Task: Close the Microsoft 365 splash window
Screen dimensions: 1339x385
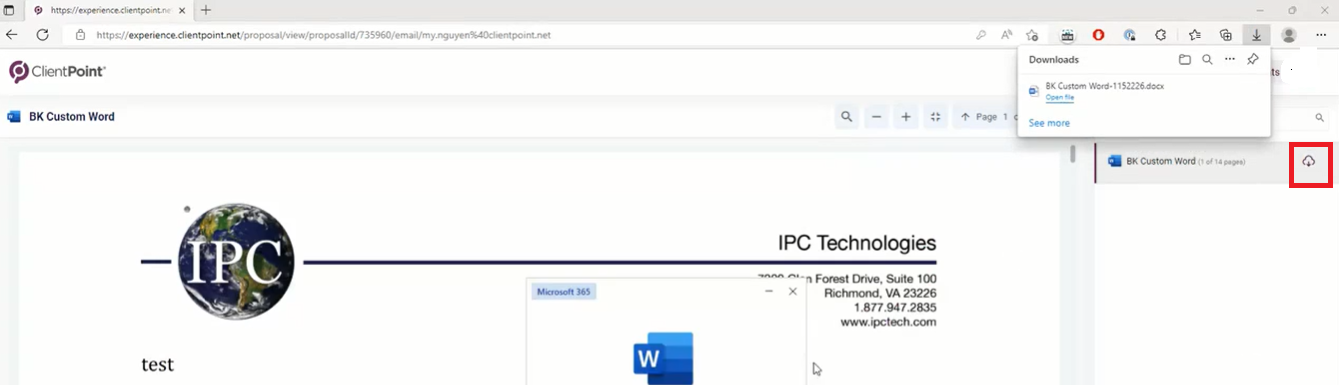Action: pos(793,291)
